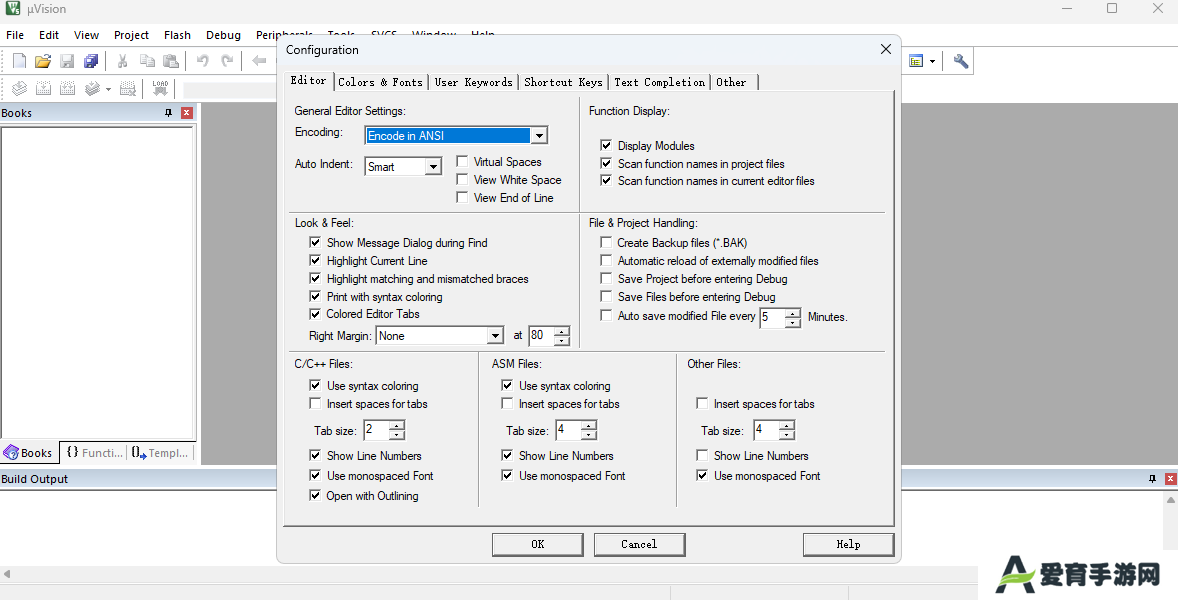
Task: Uncheck Highlight Current Line
Action: click(316, 261)
